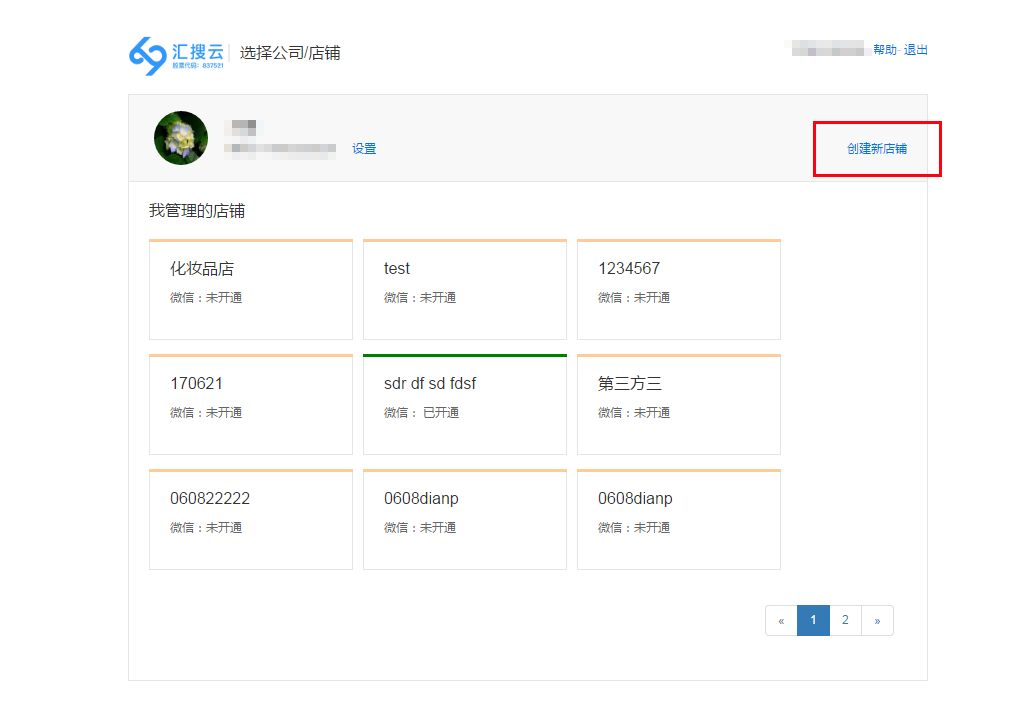This screenshot has width=1027, height=718.
Task: Click 退出 to log out
Action: tap(916, 50)
